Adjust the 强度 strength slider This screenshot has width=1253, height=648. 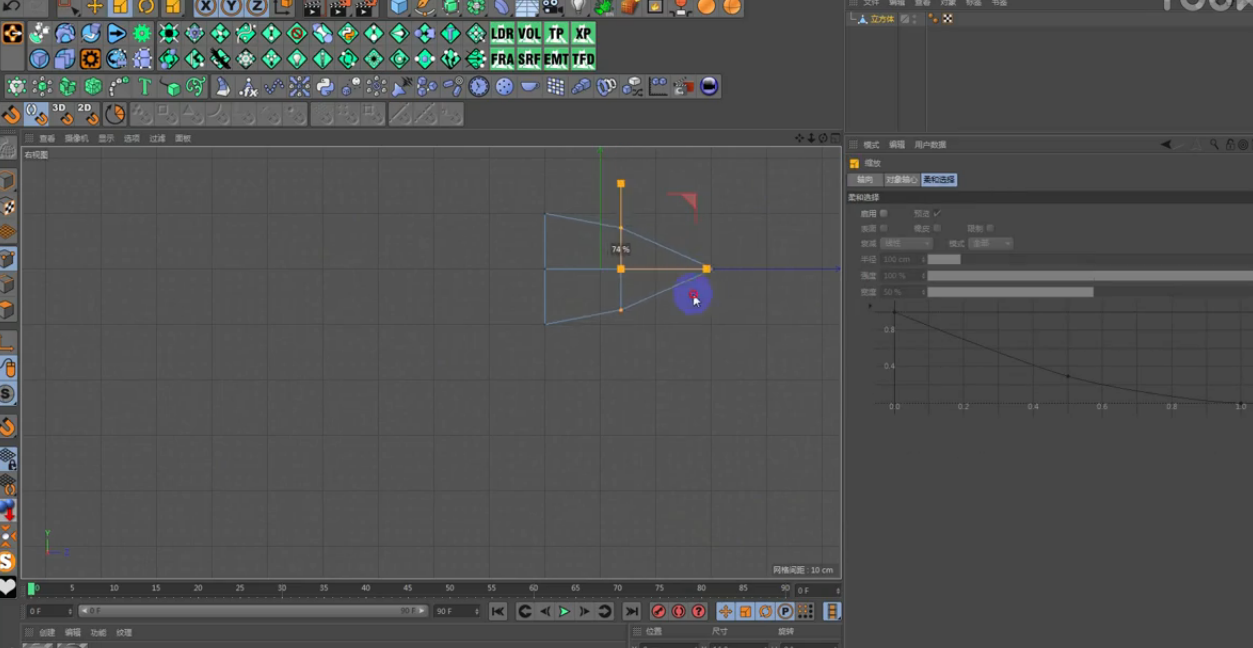[1090, 275]
